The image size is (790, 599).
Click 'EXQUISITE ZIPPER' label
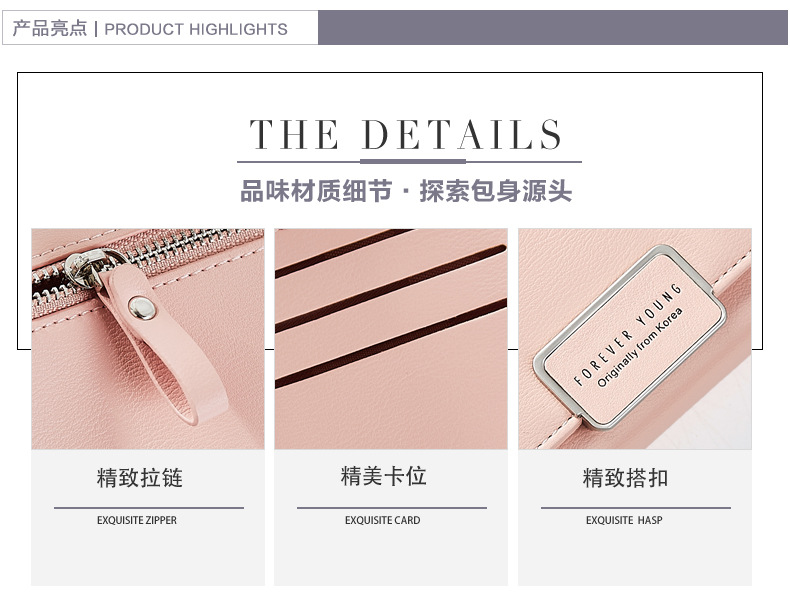(x=137, y=520)
